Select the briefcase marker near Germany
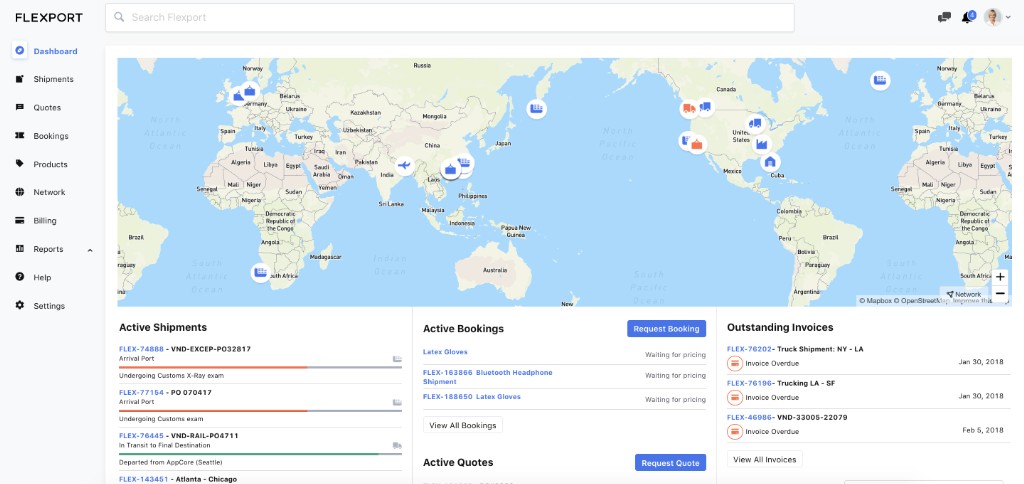The image size is (1024, 484). (250, 91)
